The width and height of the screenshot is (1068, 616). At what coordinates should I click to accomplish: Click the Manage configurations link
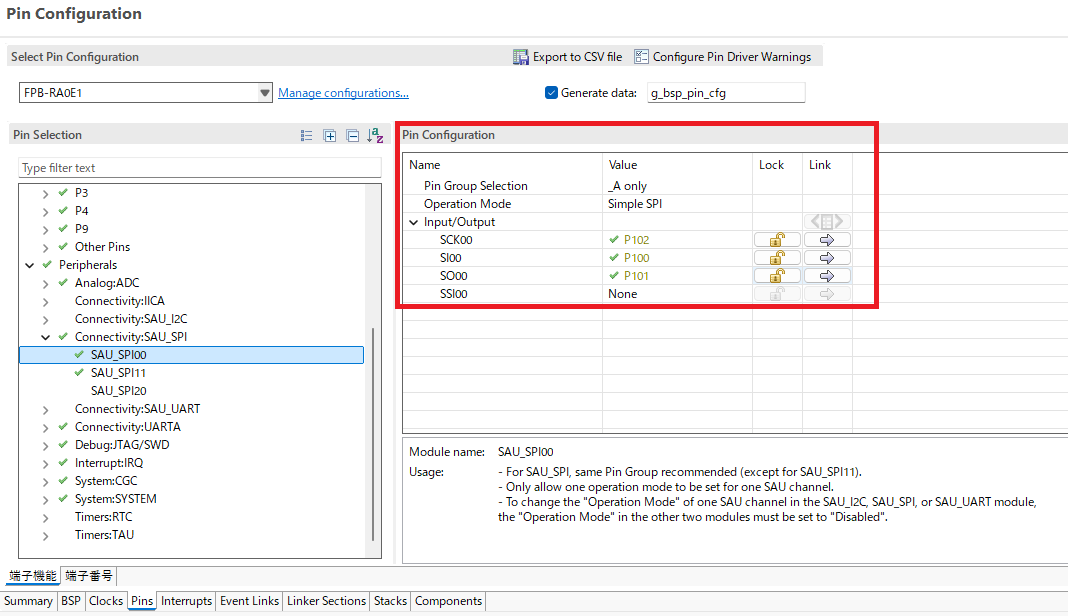[x=343, y=93]
